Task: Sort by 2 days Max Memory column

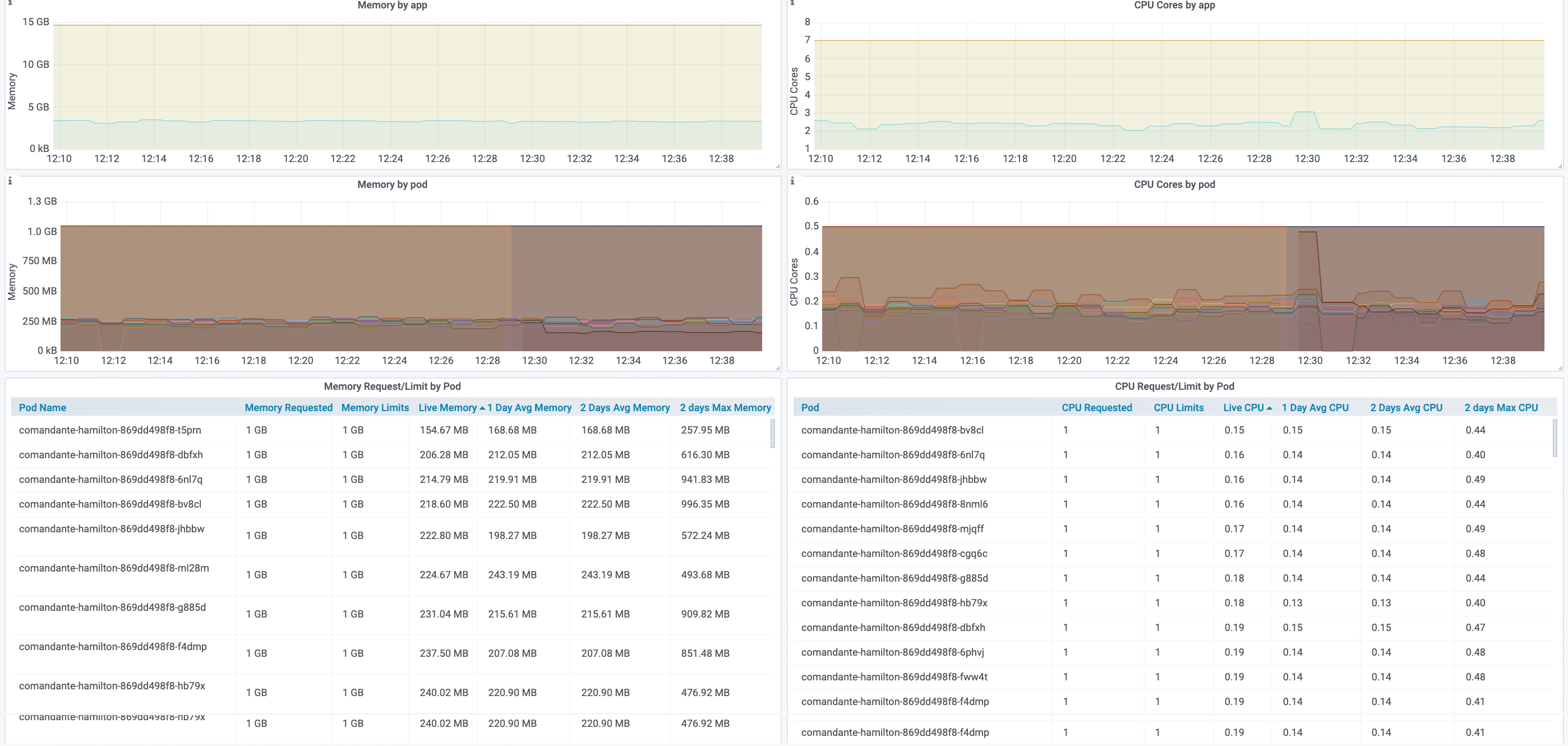Action: [x=725, y=408]
